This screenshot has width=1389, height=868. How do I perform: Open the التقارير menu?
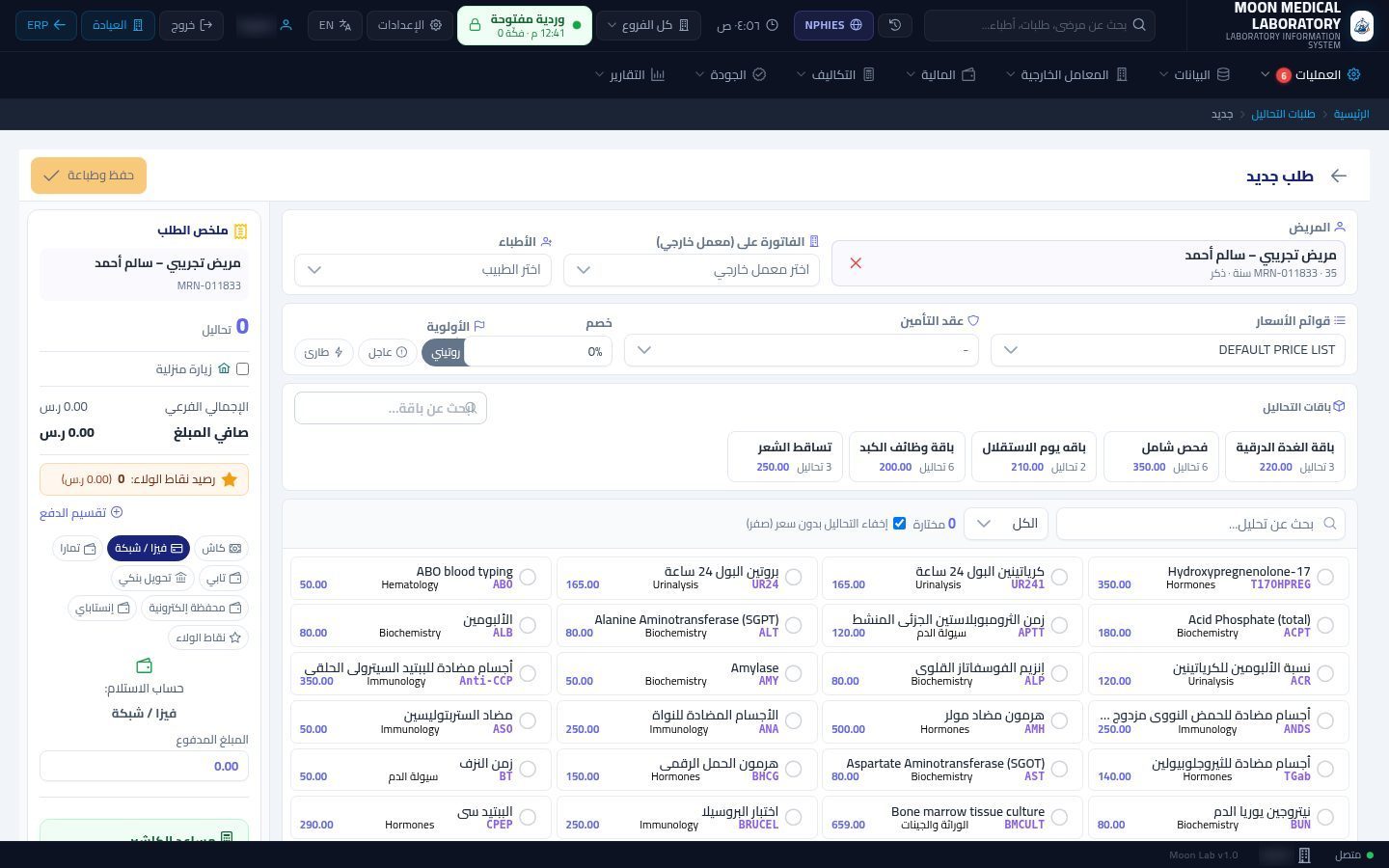coord(630,74)
